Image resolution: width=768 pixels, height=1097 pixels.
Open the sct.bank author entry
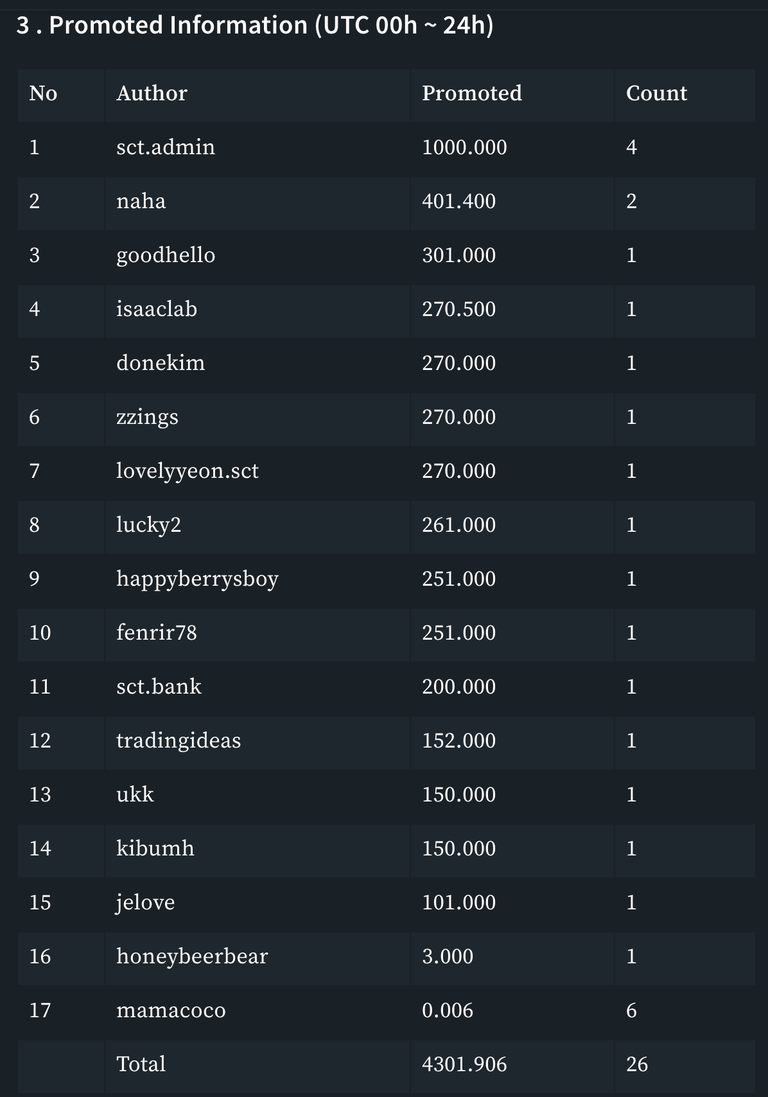coord(158,687)
